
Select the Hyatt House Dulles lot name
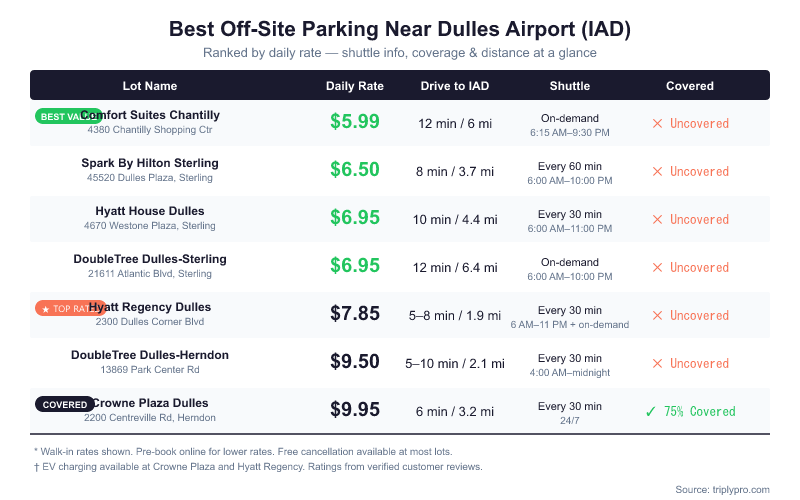150,211
